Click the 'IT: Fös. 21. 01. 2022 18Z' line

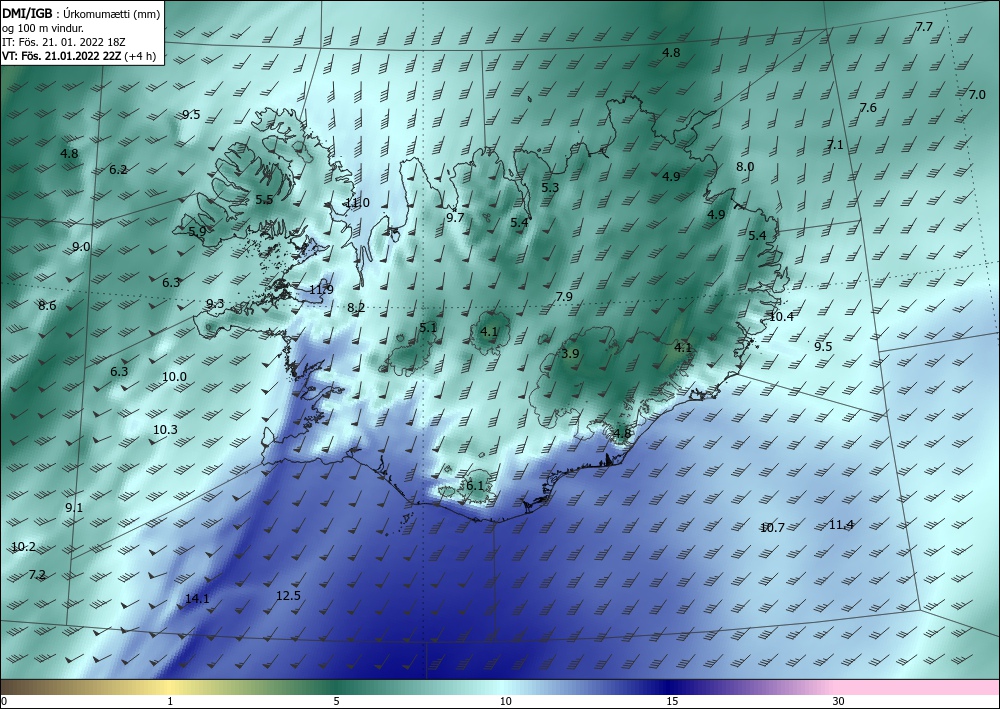pyautogui.click(x=63, y=41)
